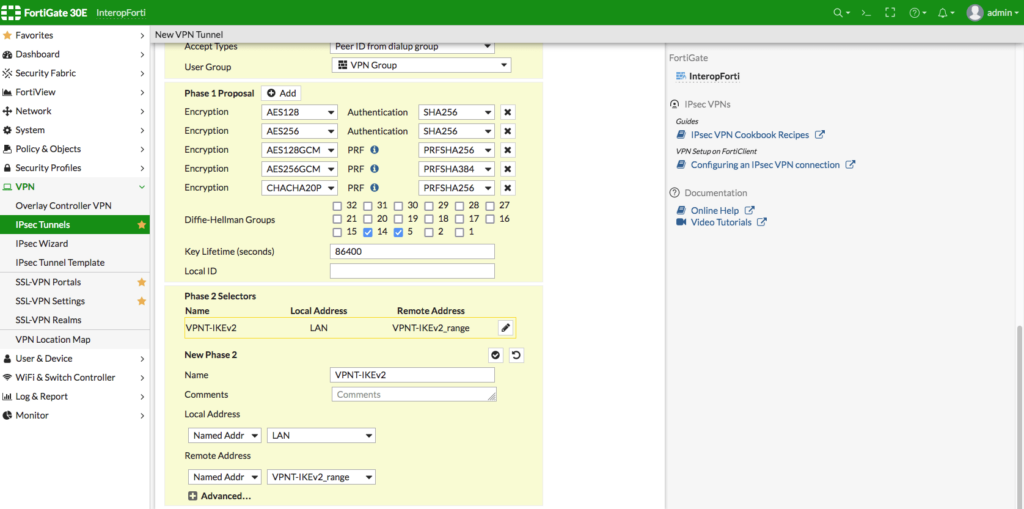1024x509 pixels.
Task: Edit the VPNT-IKEv2 phase 2 selector
Action: [x=505, y=328]
